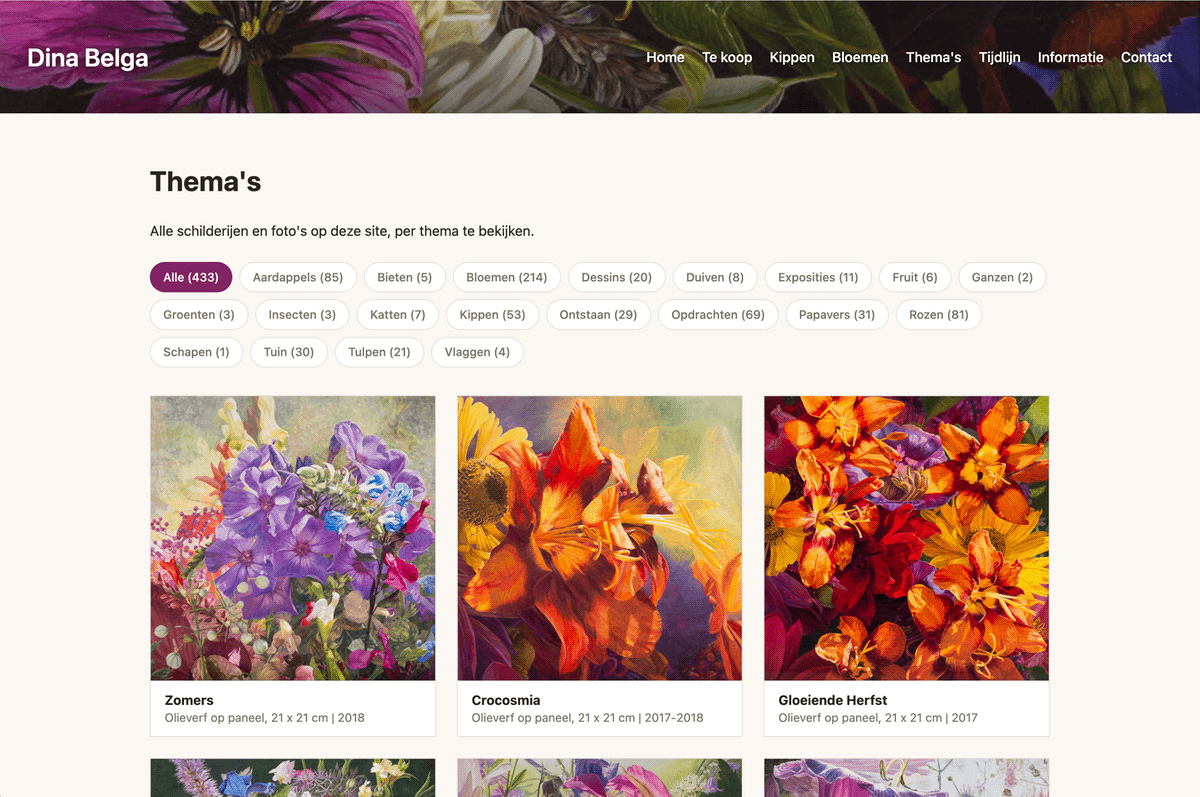Screen dimensions: 1200x797
Task: Open the Zomers painting thumbnail
Action: tap(293, 538)
